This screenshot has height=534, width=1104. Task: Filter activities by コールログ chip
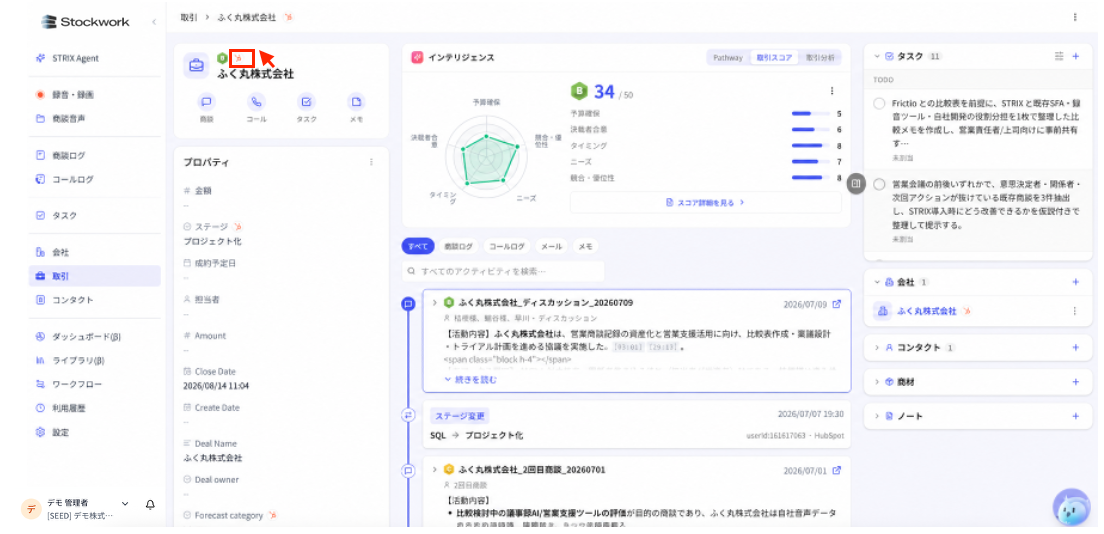click(507, 247)
